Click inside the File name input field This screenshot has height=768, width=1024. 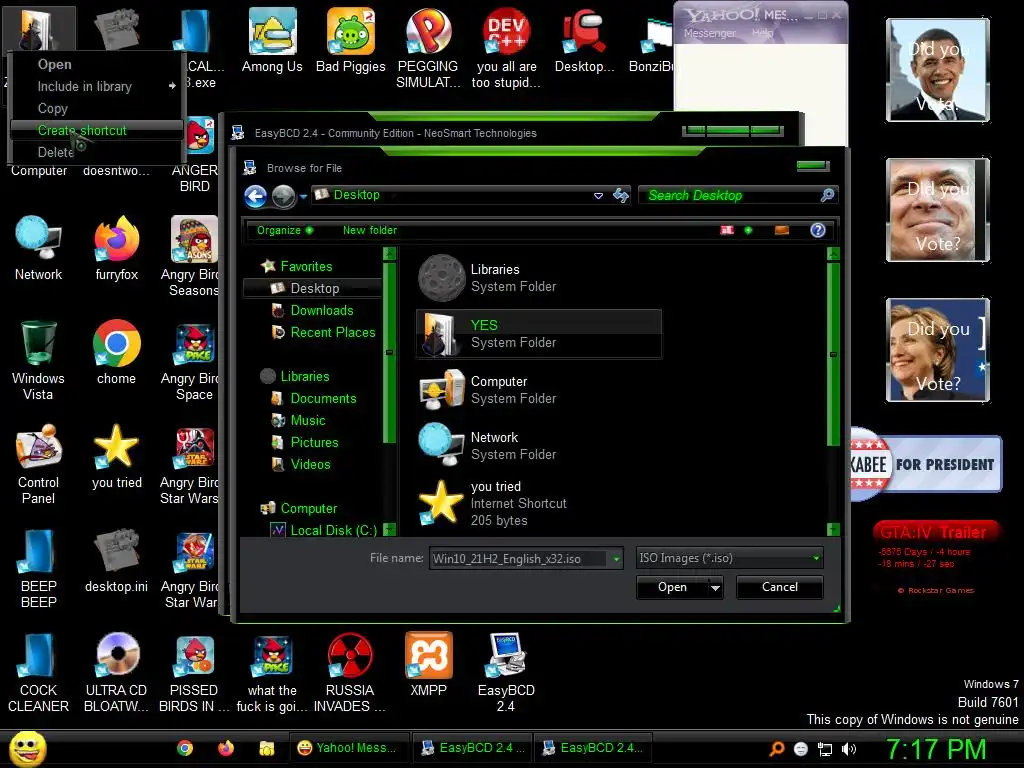click(x=519, y=559)
